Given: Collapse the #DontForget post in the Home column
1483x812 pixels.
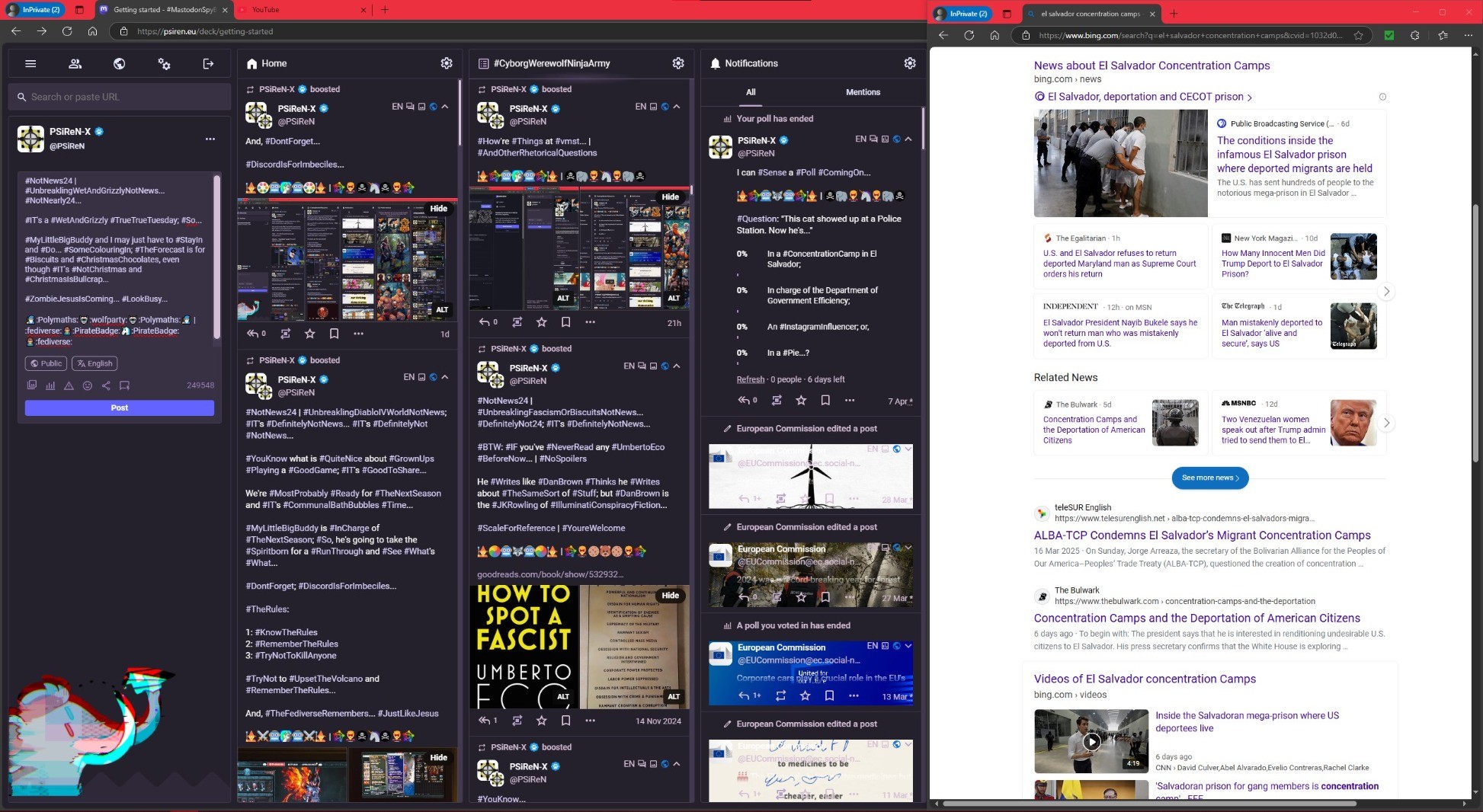Looking at the screenshot, I should (x=445, y=107).
